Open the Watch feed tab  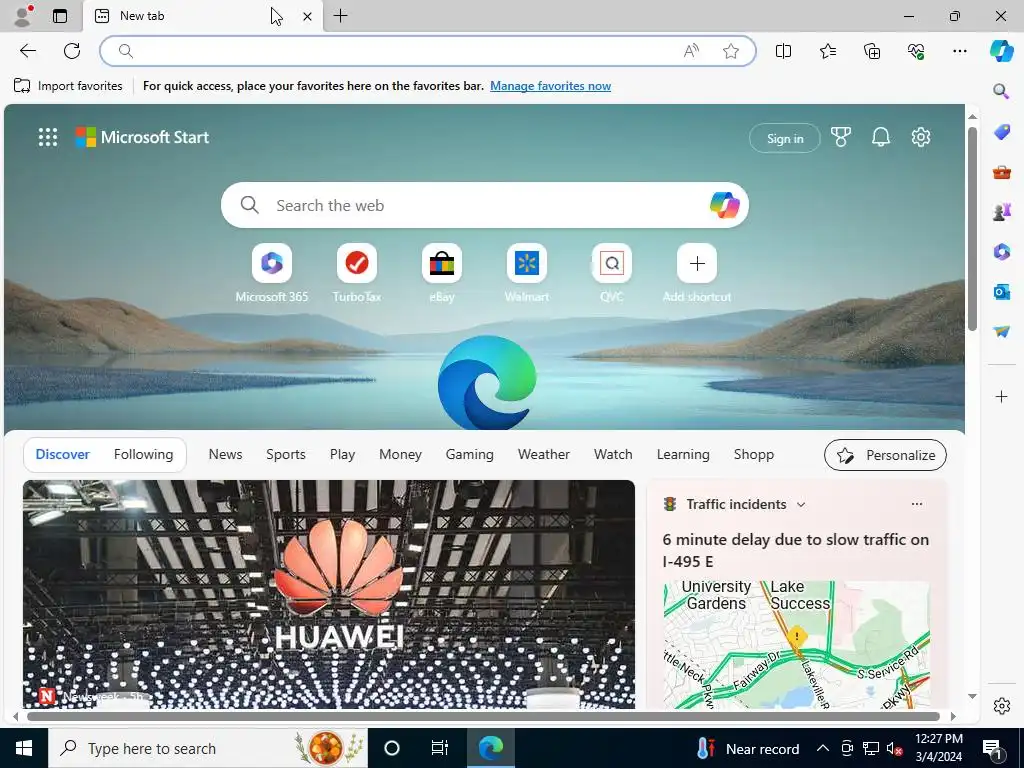[613, 455]
